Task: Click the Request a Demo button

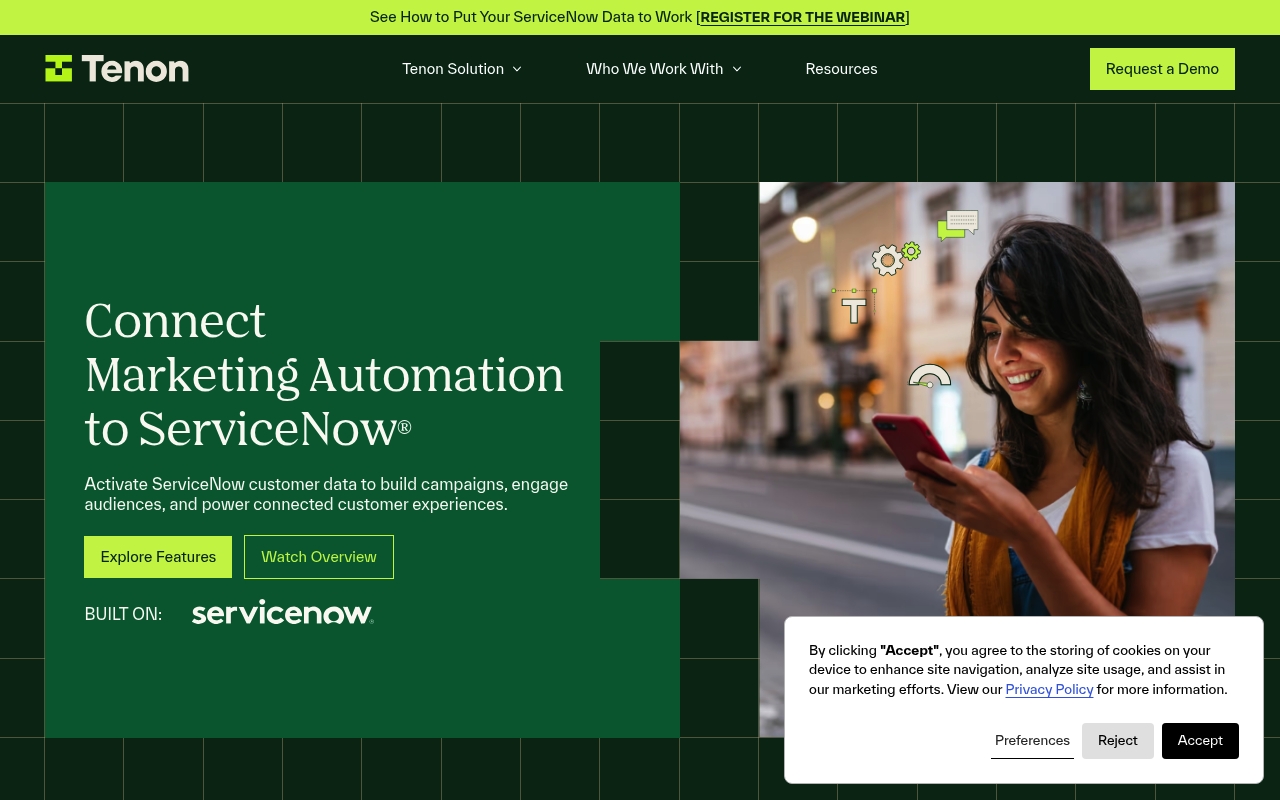Action: [x=1162, y=69]
